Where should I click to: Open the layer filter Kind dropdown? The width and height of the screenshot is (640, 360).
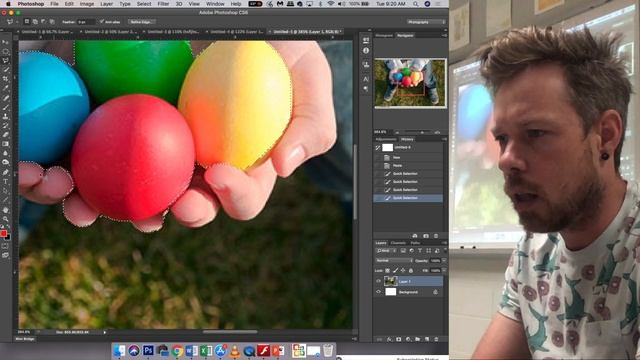click(386, 251)
